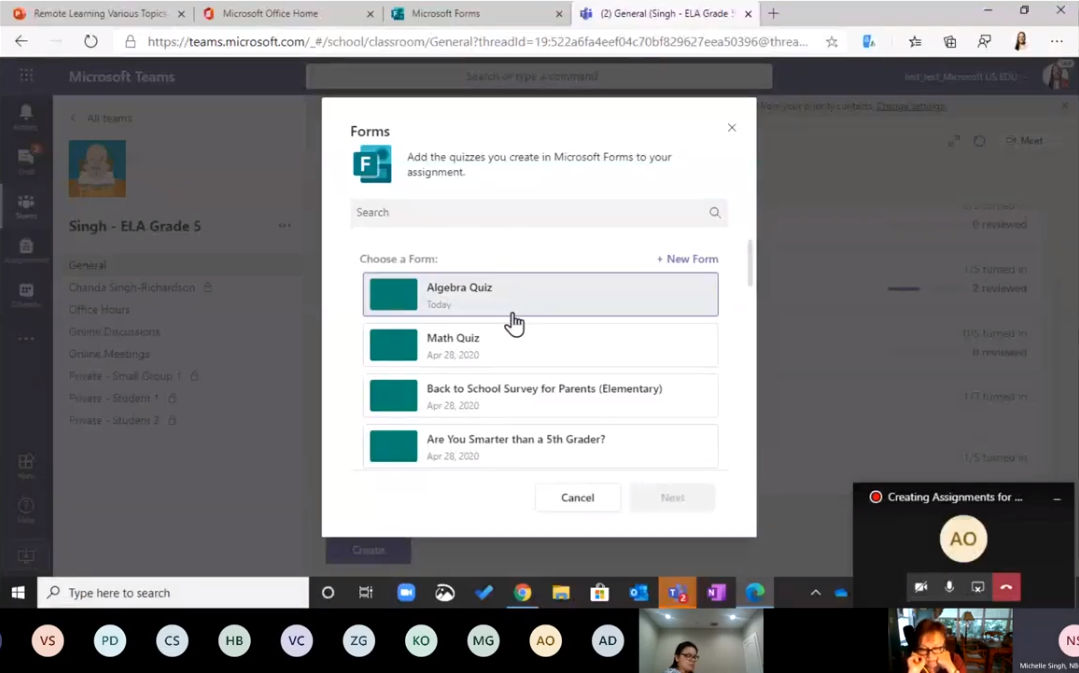Click the magnifier icon in Forms search
The image size is (1079, 673).
tap(715, 213)
